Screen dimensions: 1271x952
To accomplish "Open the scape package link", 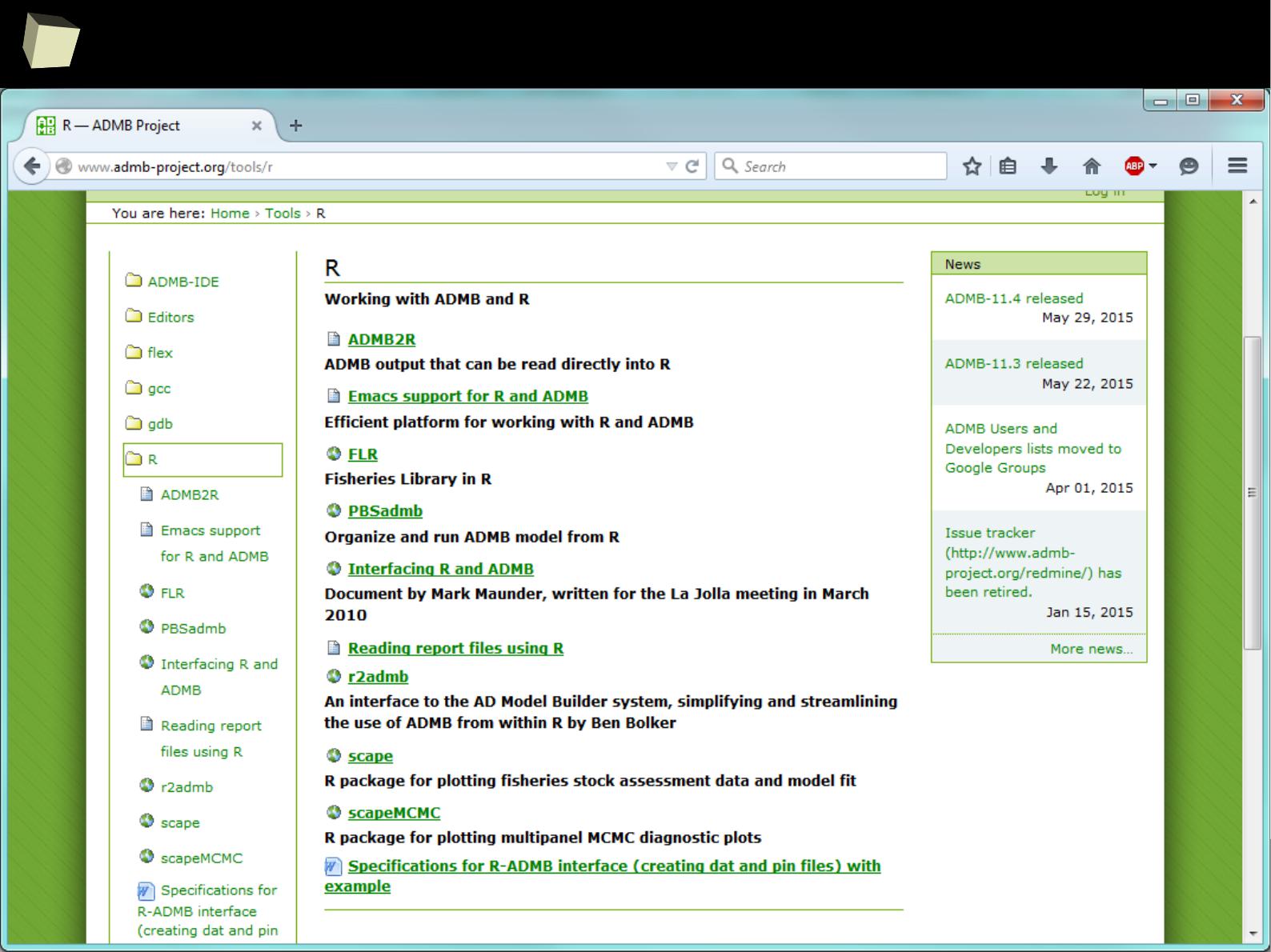I will [371, 756].
